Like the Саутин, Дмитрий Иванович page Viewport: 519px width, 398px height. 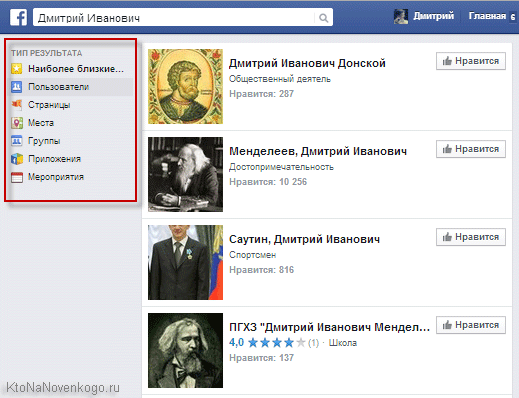coord(471,237)
